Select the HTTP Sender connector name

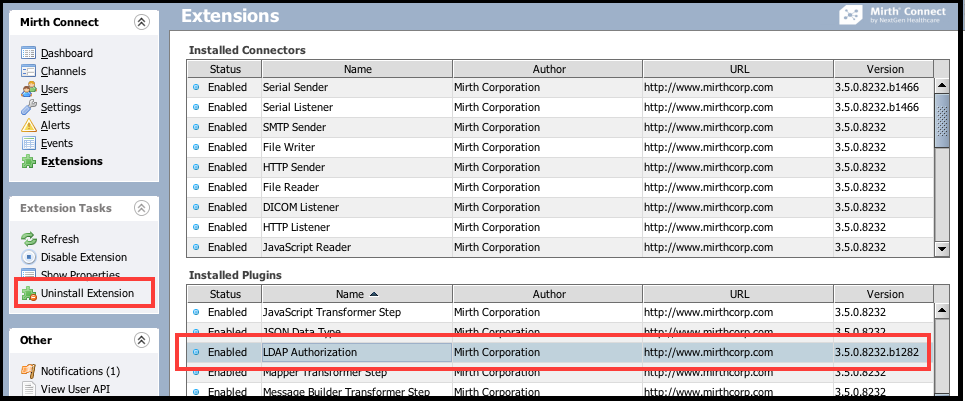pyautogui.click(x=294, y=167)
